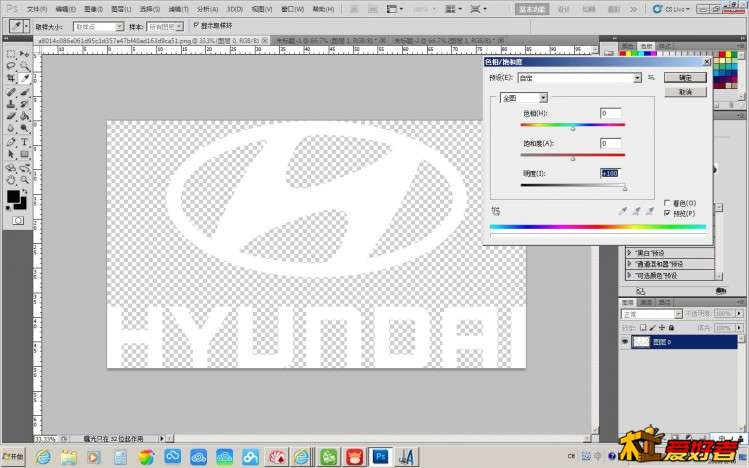
Task: Select the Paint Bucket tool
Action: click(x=24, y=116)
